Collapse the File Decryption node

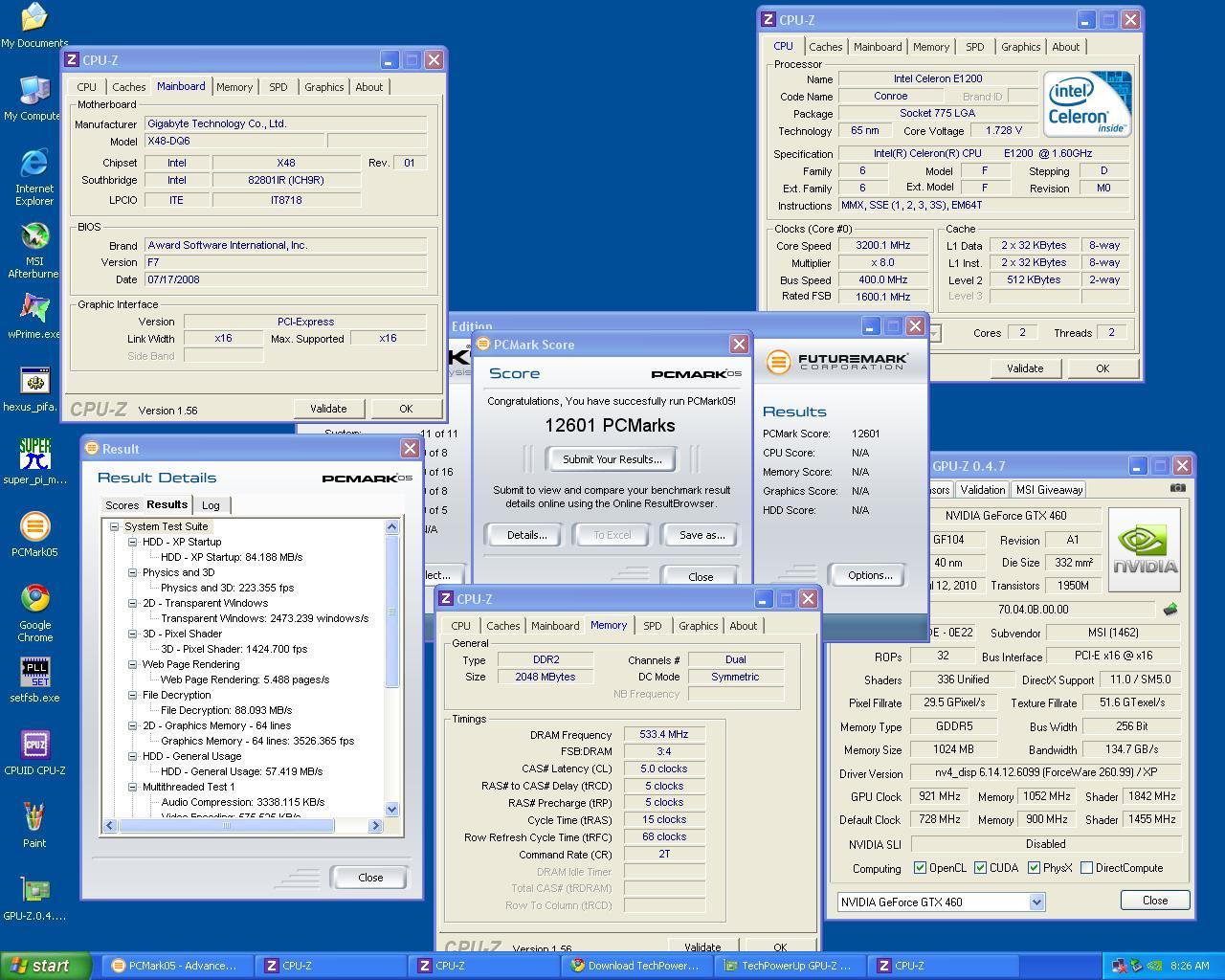point(132,695)
